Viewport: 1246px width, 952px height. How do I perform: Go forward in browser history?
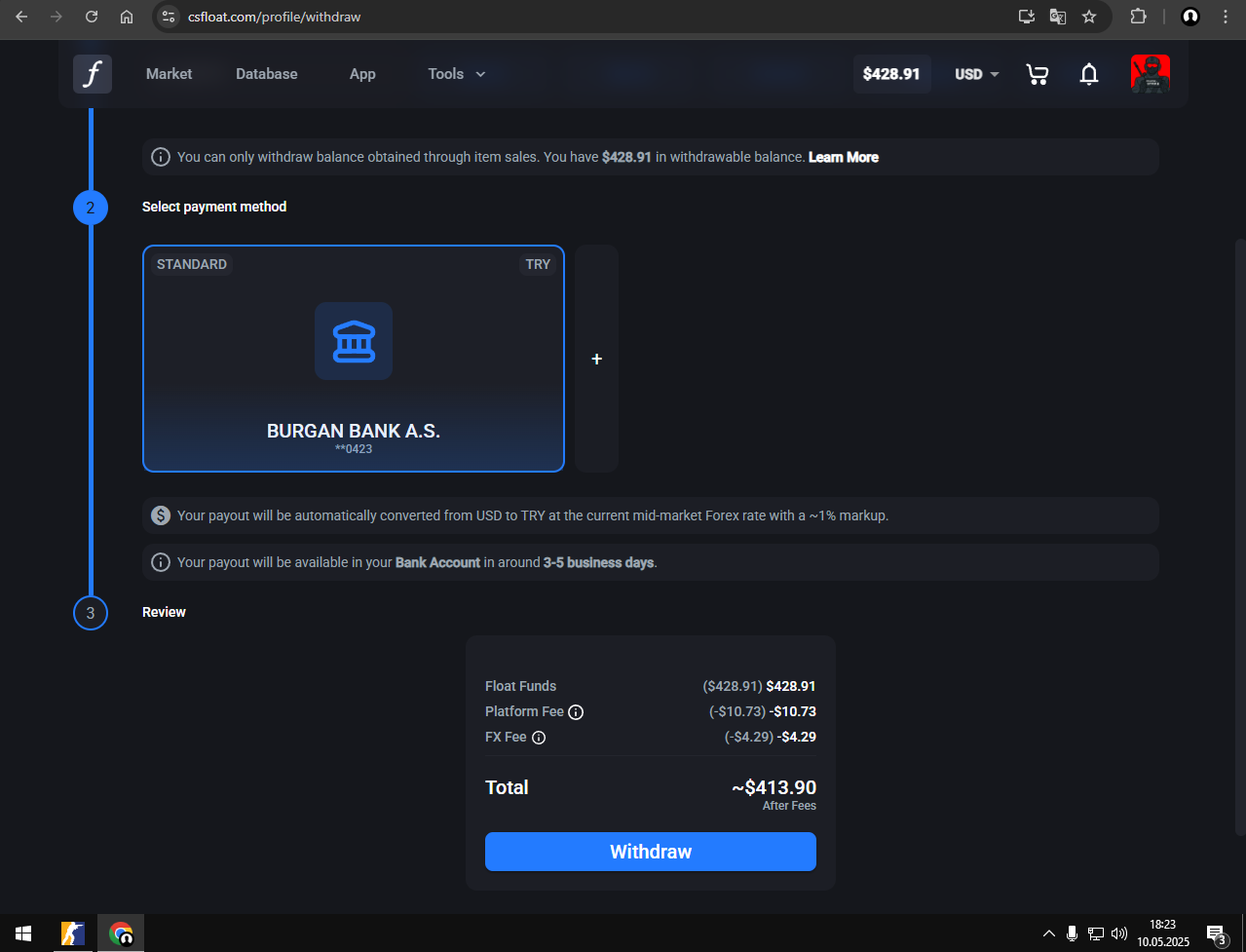click(x=57, y=17)
